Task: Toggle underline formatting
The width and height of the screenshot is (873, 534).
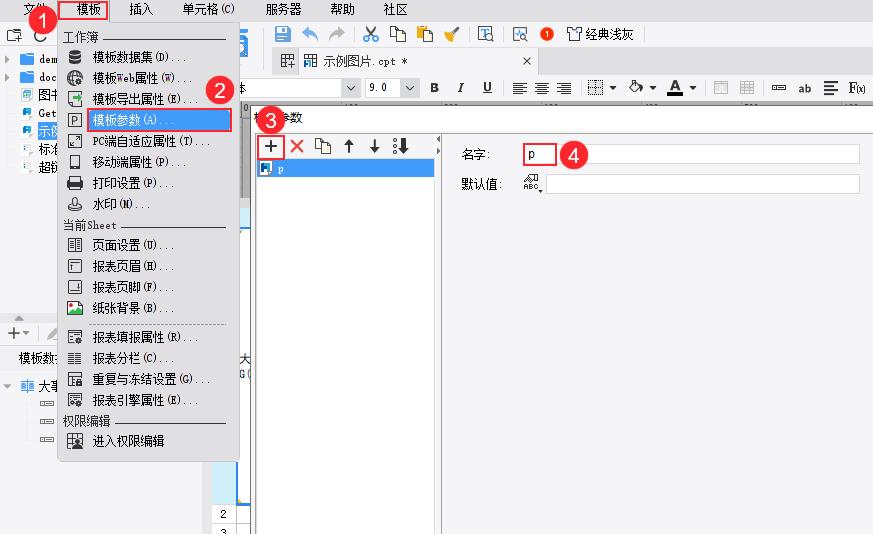Action: (486, 88)
